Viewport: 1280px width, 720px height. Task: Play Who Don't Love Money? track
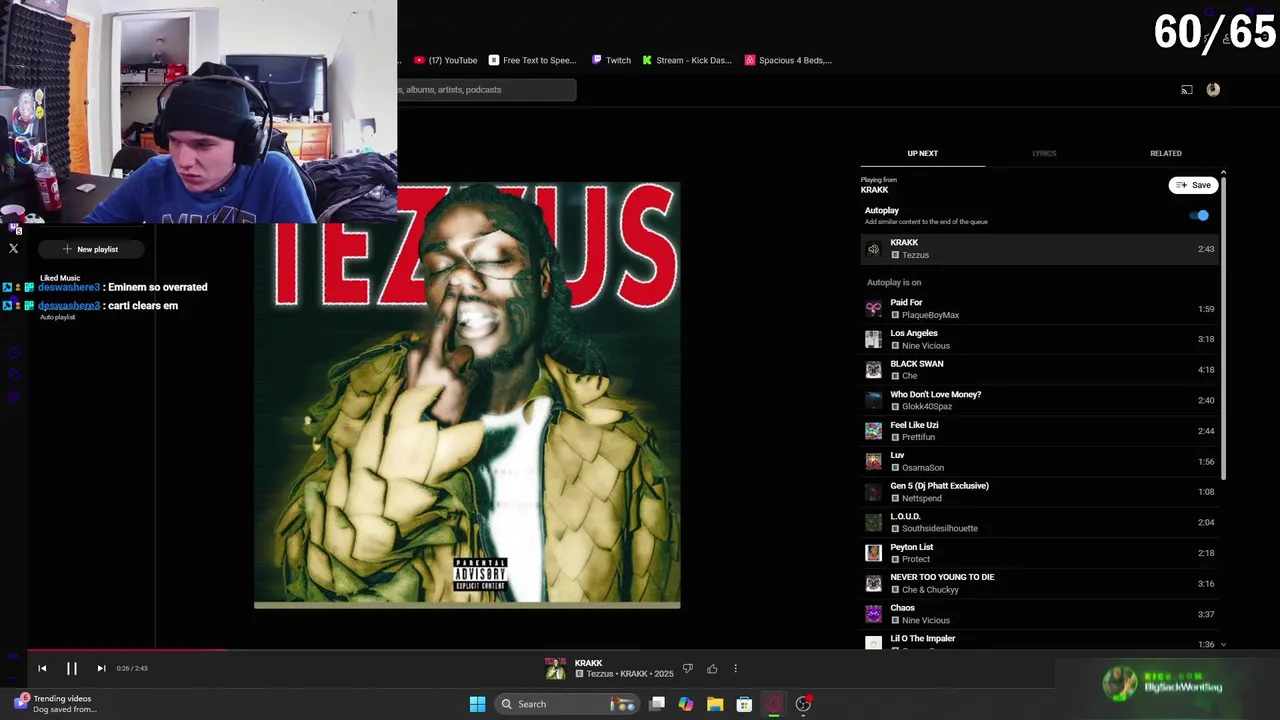pyautogui.click(x=1040, y=400)
